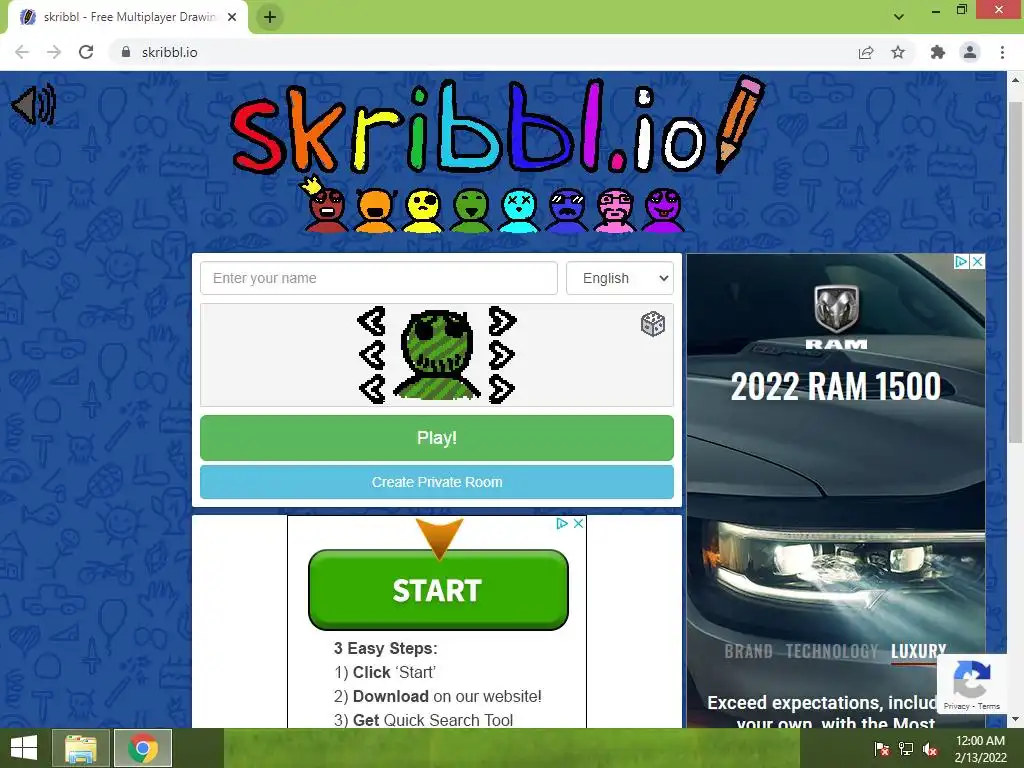Open the English language dropdown

click(x=620, y=278)
